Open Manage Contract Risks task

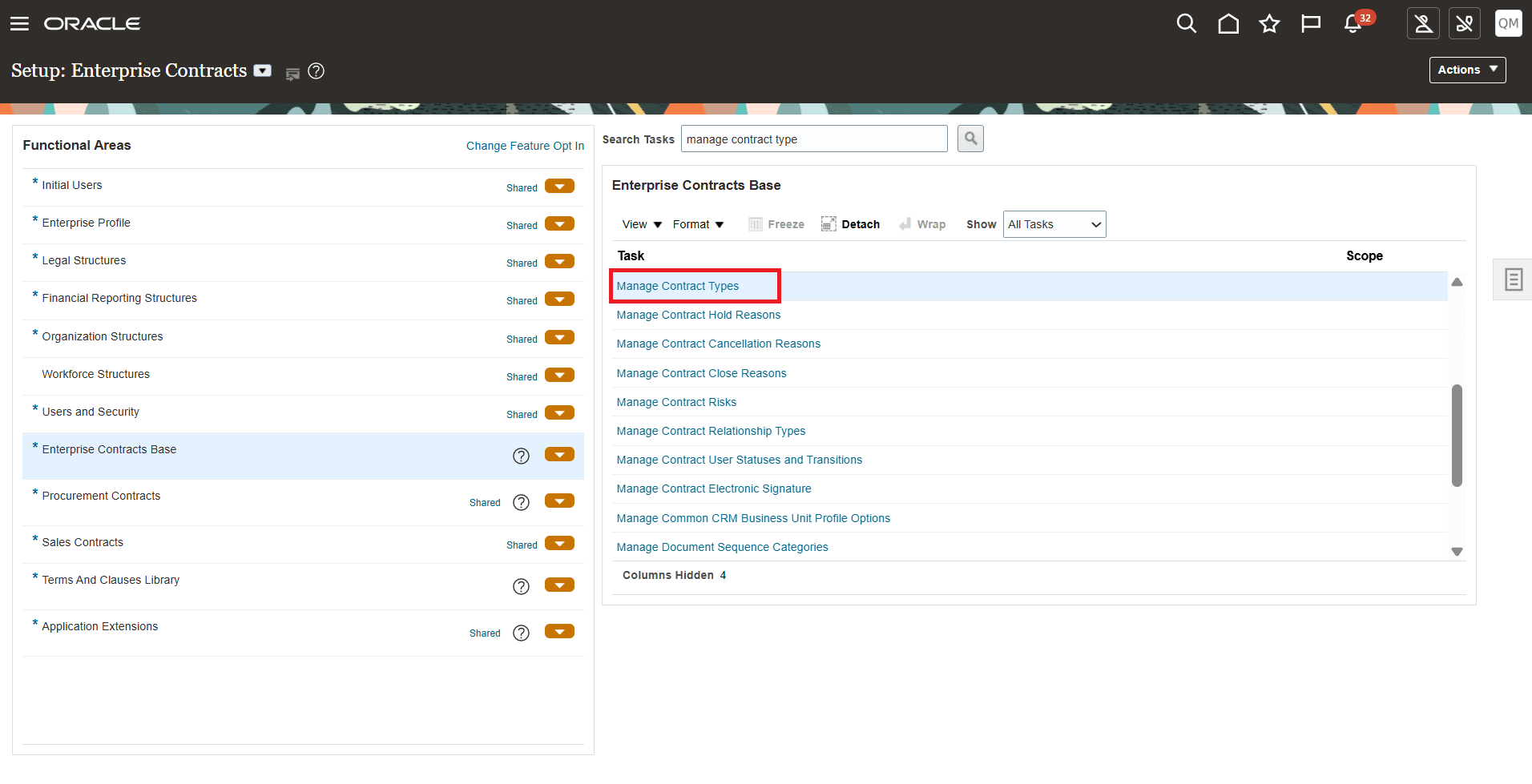[x=676, y=402]
